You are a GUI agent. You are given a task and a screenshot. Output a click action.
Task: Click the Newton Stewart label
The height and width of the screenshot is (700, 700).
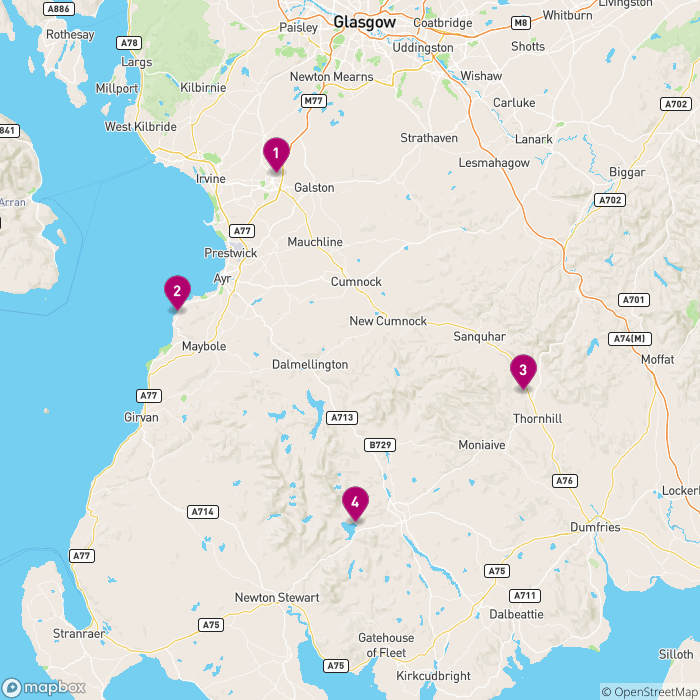point(277,597)
